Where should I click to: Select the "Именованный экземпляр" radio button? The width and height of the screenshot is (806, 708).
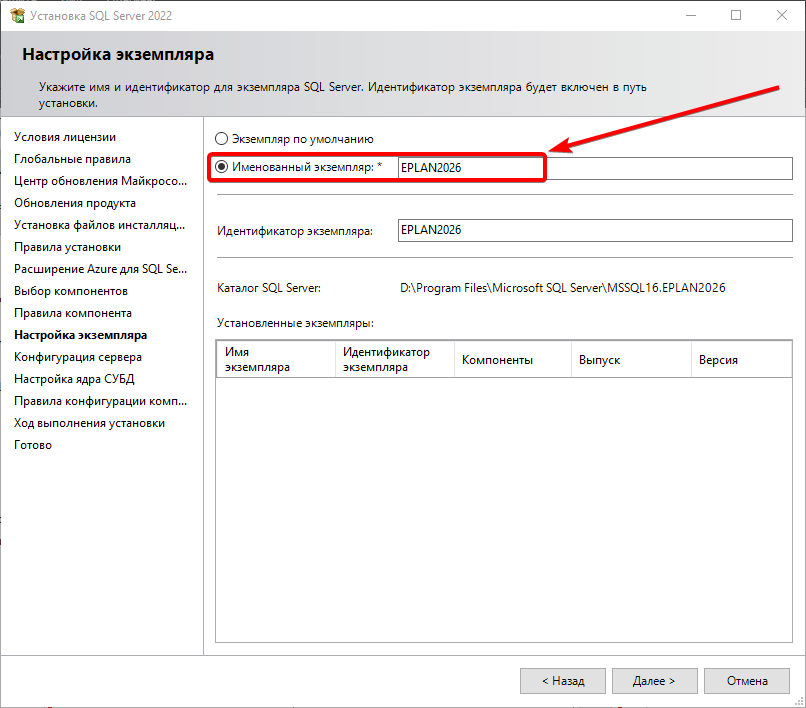coord(221,167)
